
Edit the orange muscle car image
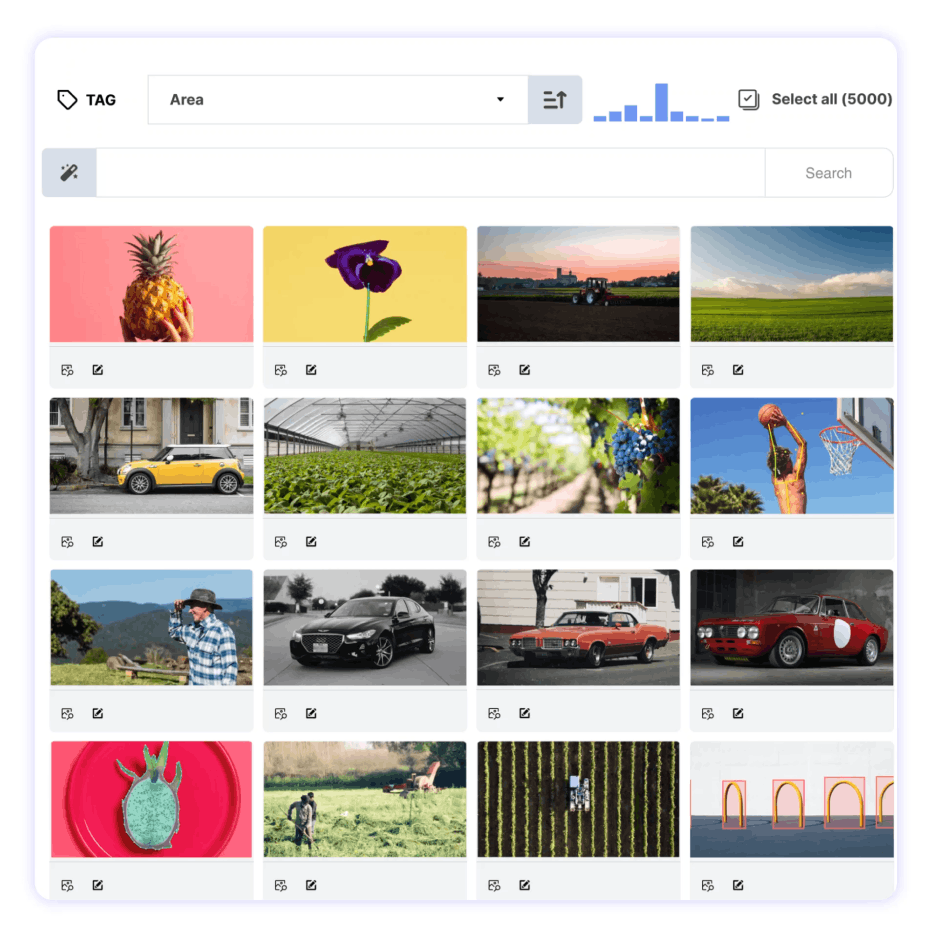[525, 713]
